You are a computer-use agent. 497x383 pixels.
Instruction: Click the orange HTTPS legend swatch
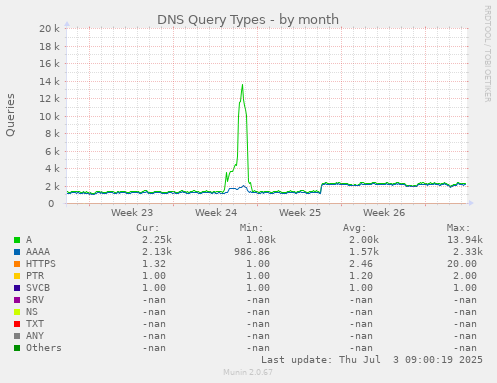(17, 264)
